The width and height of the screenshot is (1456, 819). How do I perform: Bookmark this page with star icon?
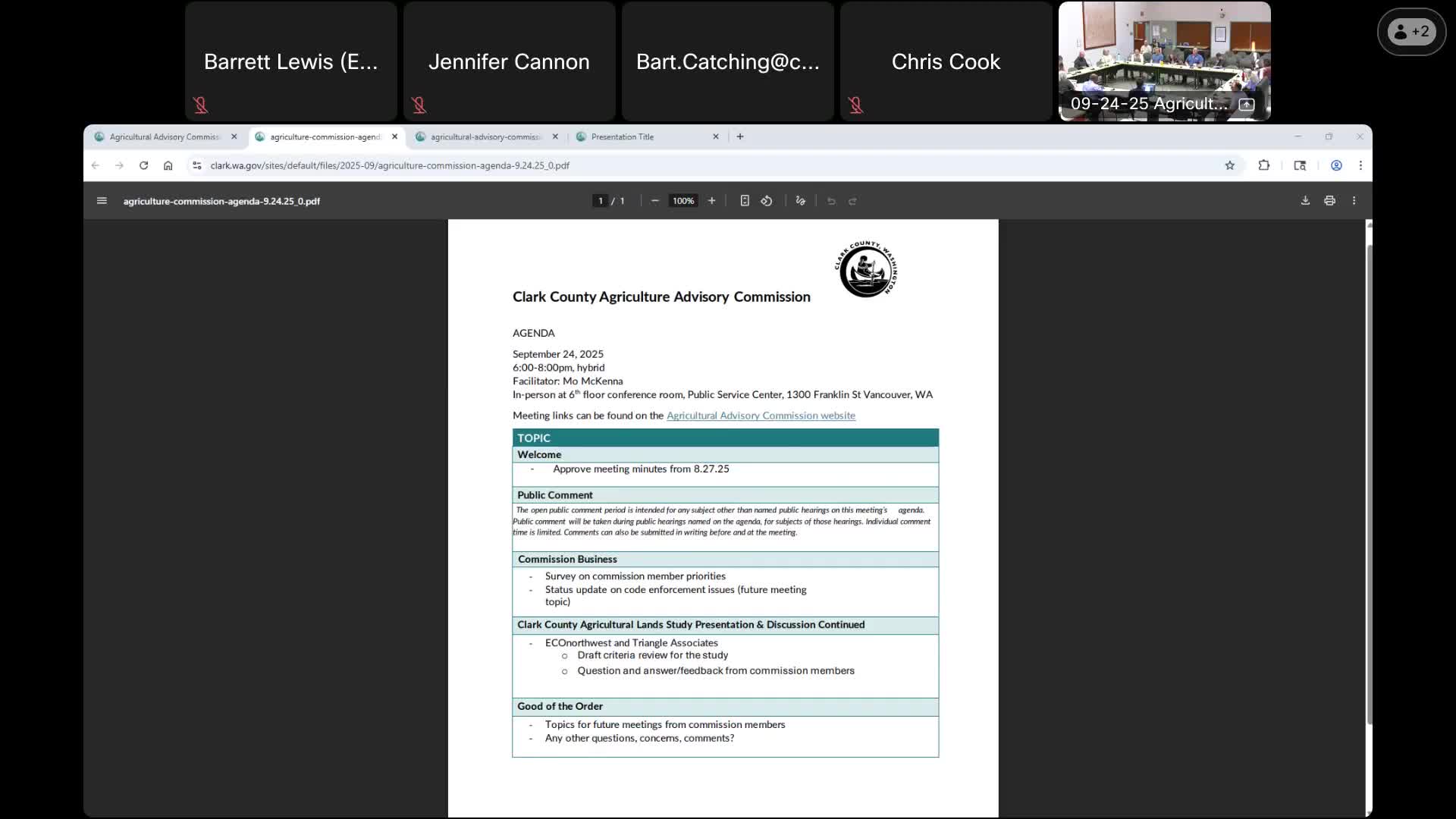1230,165
